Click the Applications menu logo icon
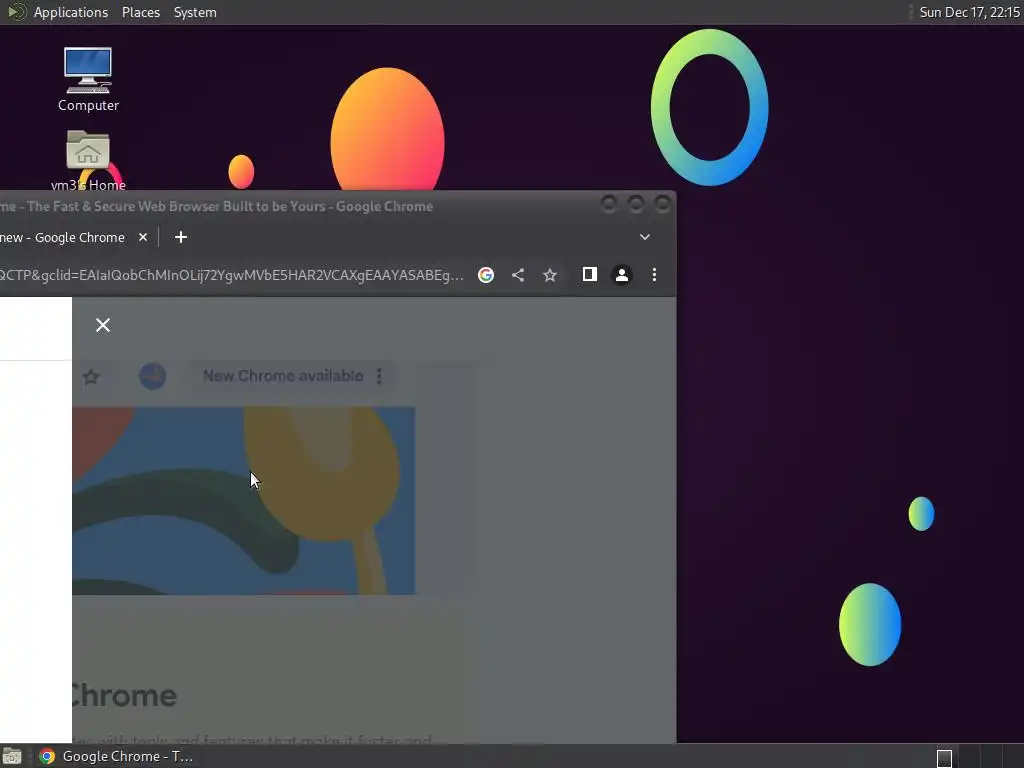The image size is (1024, 768). tap(16, 12)
